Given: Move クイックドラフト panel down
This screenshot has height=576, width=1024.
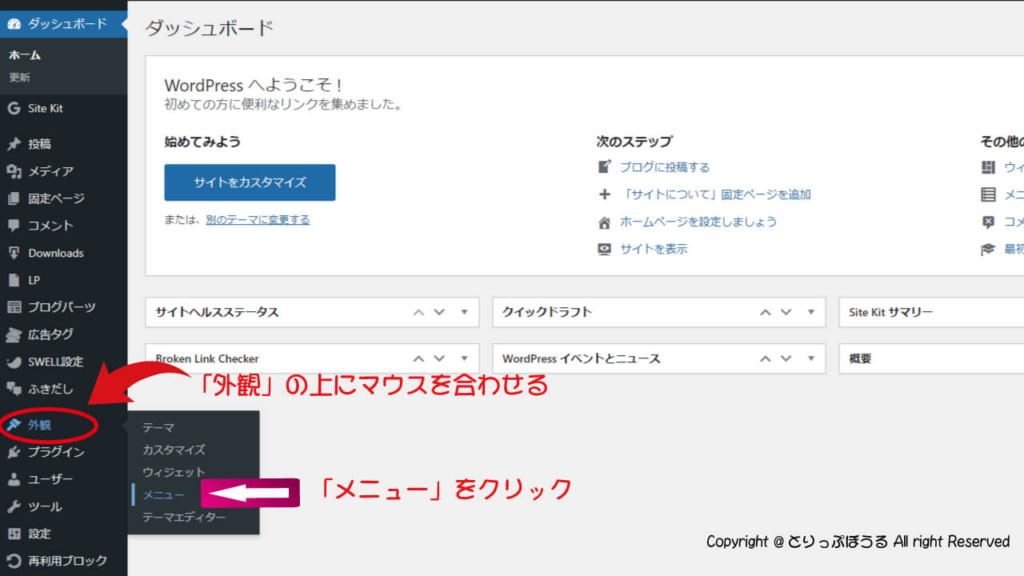Looking at the screenshot, I should click(786, 313).
